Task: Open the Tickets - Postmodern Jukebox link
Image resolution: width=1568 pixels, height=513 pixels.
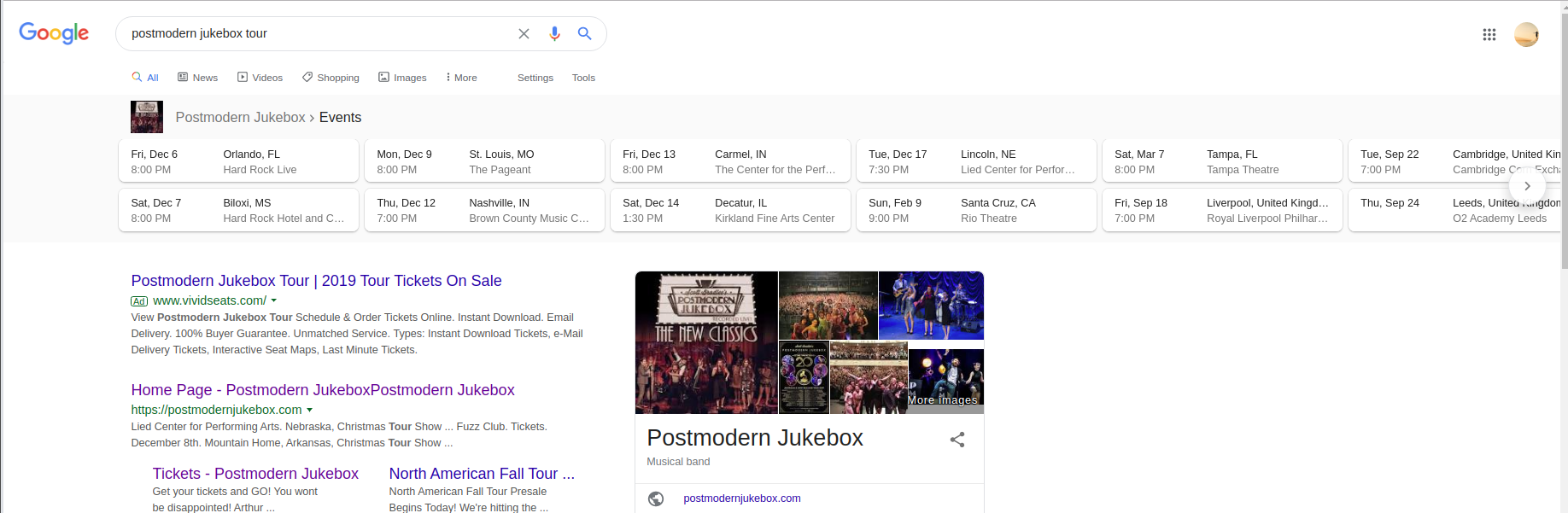Action: [255, 474]
